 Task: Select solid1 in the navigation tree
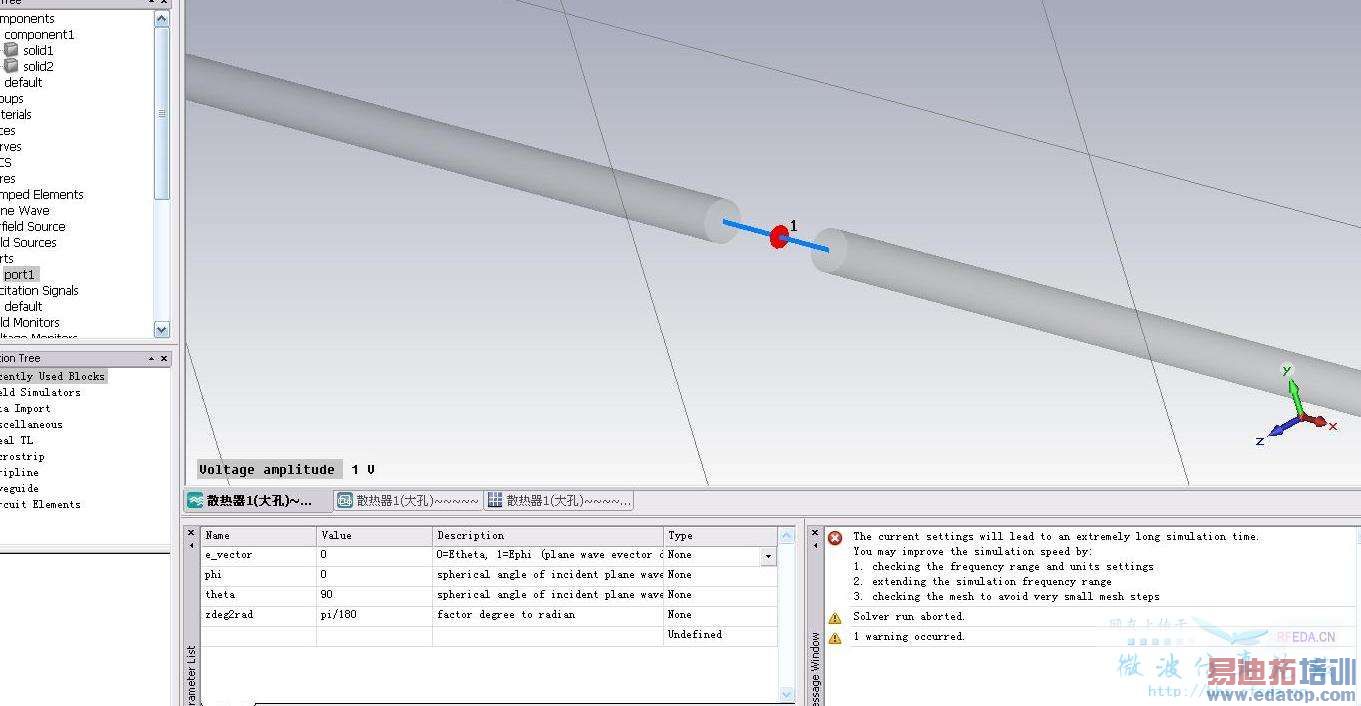coord(38,50)
